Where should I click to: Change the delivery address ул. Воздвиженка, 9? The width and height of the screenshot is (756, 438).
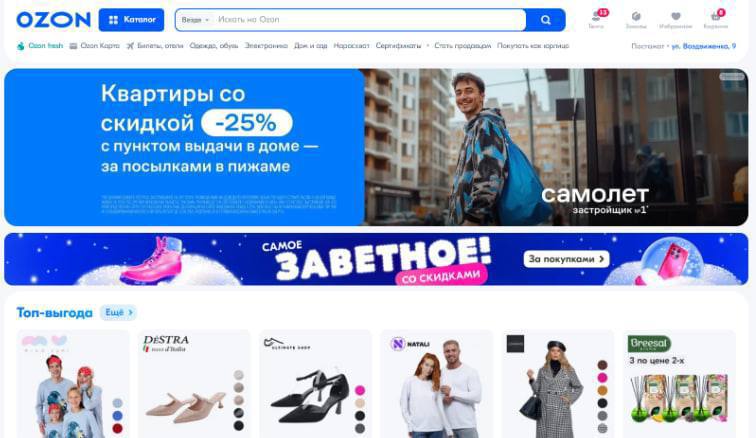[703, 46]
